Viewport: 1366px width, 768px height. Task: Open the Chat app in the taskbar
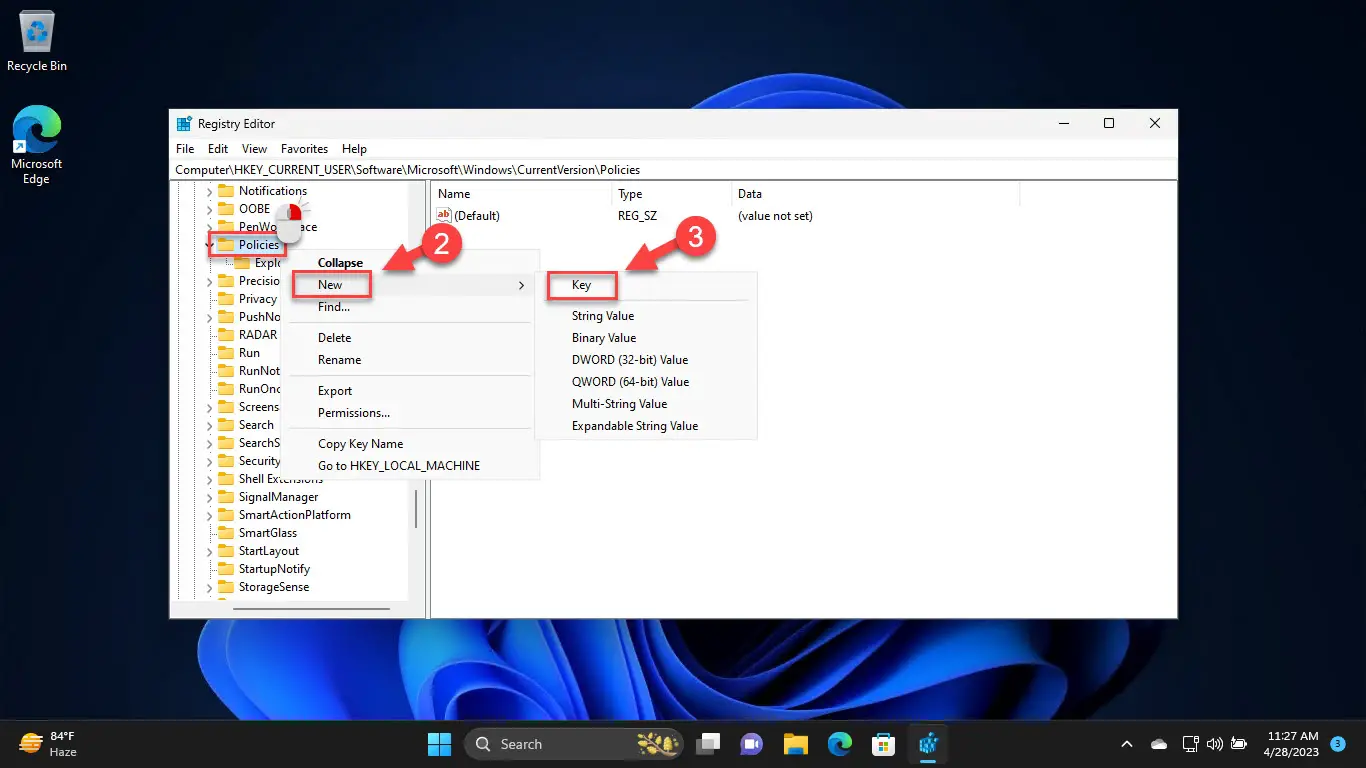(751, 744)
